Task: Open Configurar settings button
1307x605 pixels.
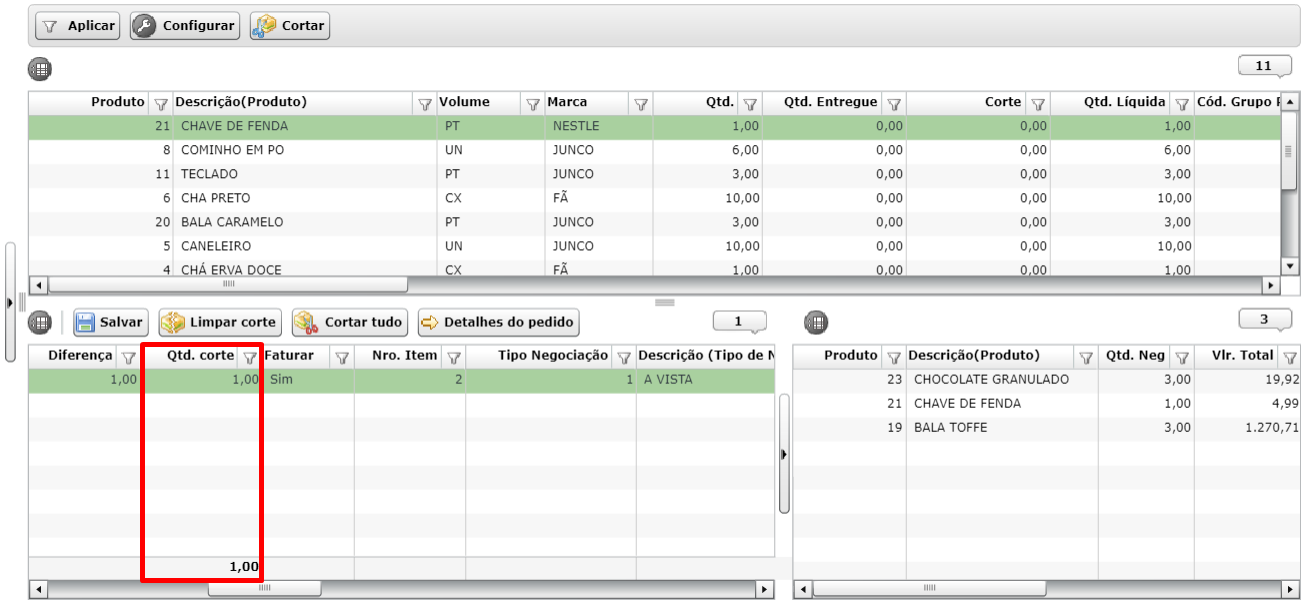Action: [185, 26]
